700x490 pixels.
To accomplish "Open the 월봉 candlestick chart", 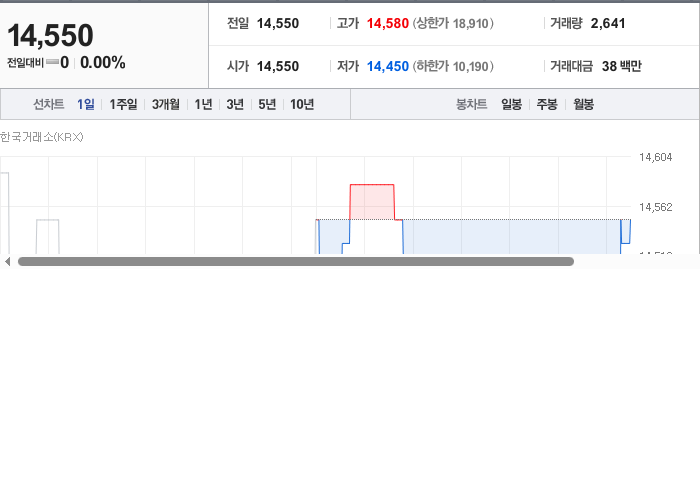I will [583, 104].
